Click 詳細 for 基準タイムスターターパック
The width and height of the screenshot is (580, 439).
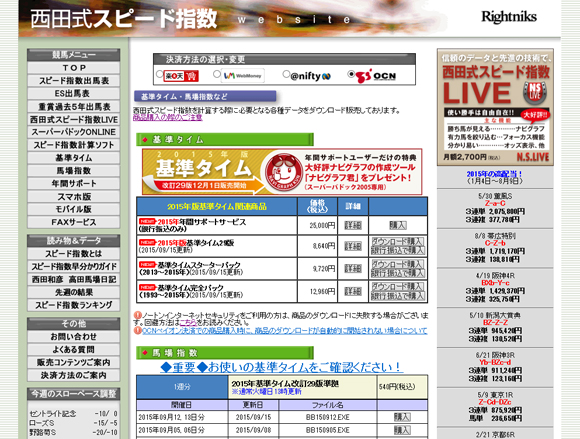pyautogui.click(x=353, y=269)
